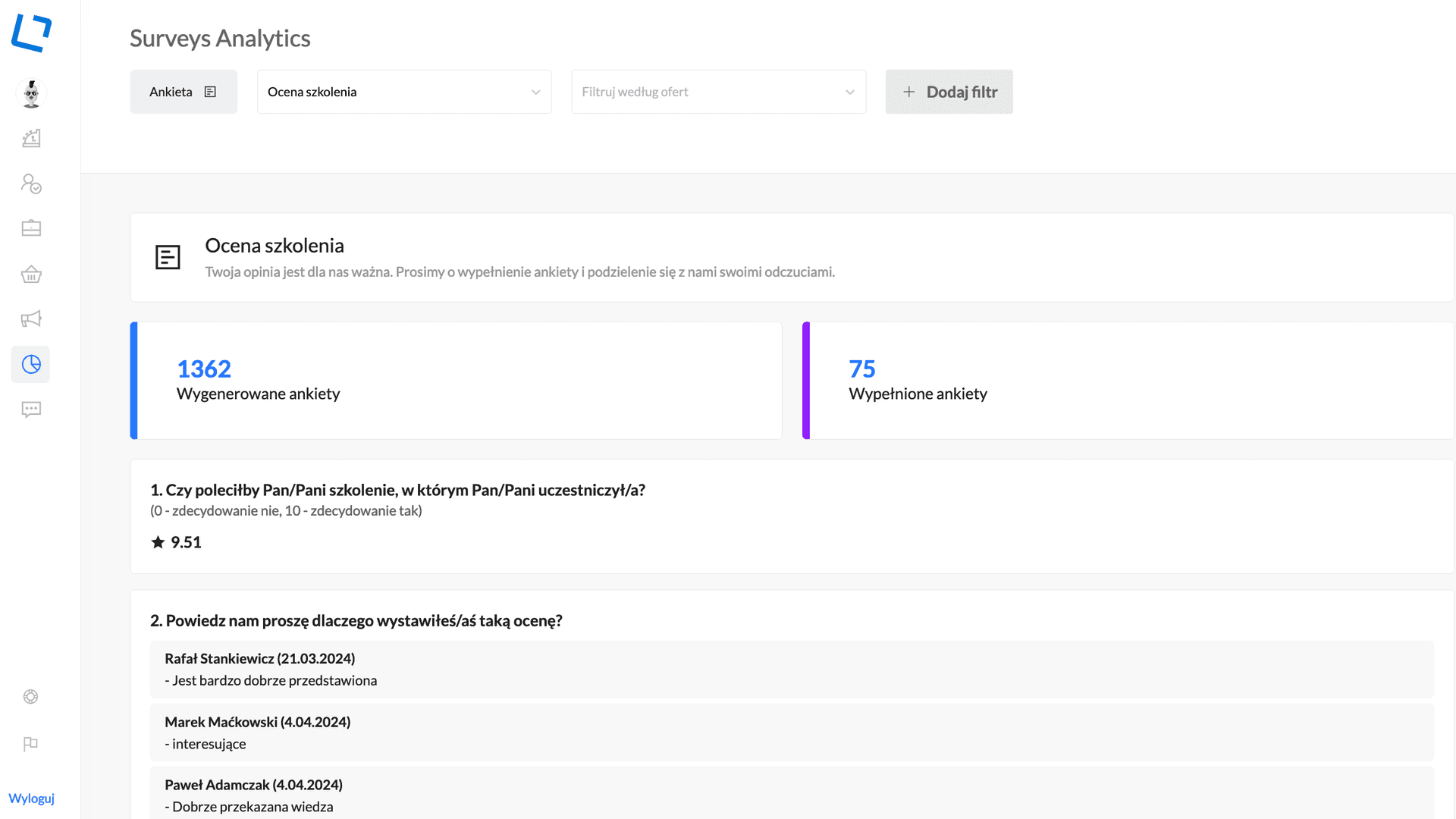Click the Wygenerowane ankiety 1362 card

456,381
